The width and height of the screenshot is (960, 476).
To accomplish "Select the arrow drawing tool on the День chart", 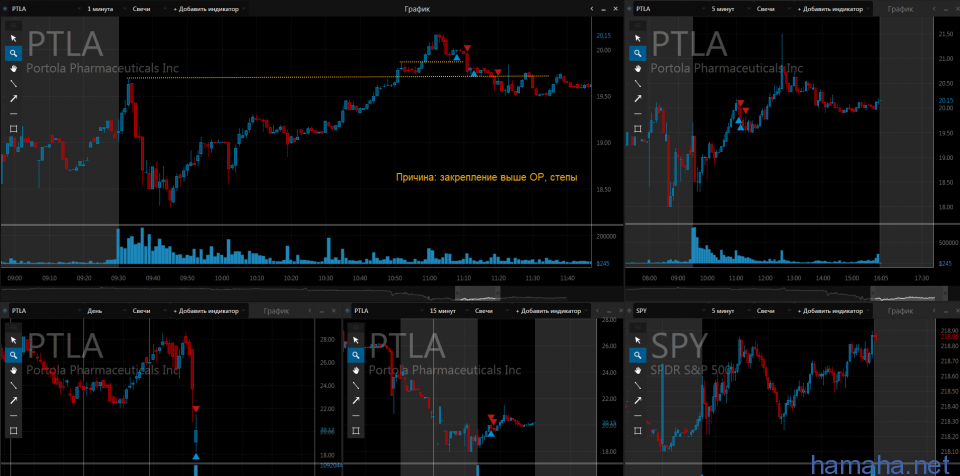I will tap(13, 400).
